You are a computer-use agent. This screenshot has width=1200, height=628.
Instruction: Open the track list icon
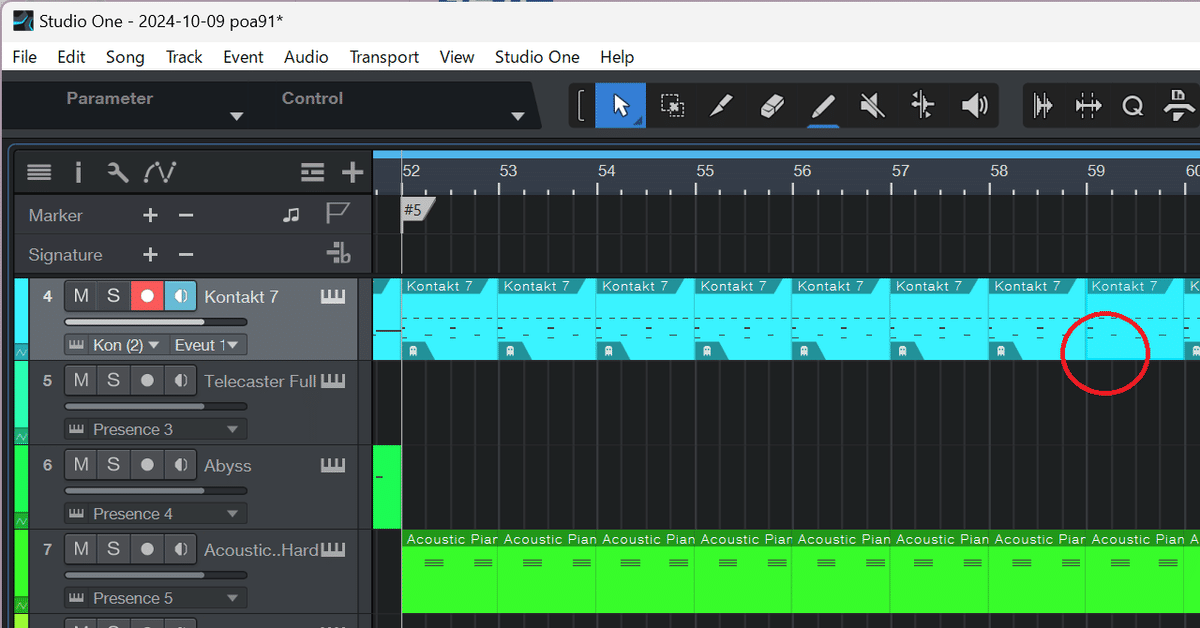coord(39,173)
